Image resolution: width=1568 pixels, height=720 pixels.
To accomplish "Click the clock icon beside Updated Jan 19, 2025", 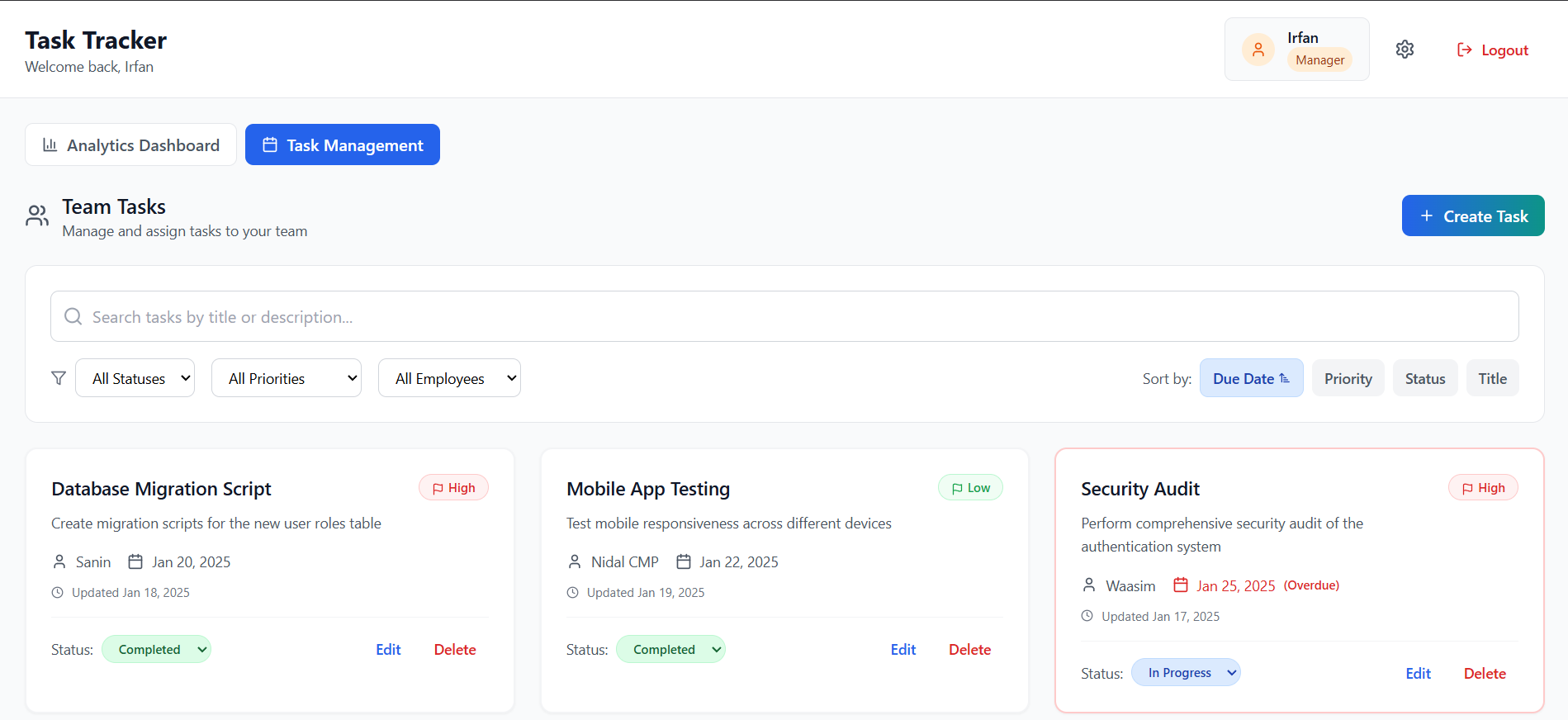I will 573,592.
